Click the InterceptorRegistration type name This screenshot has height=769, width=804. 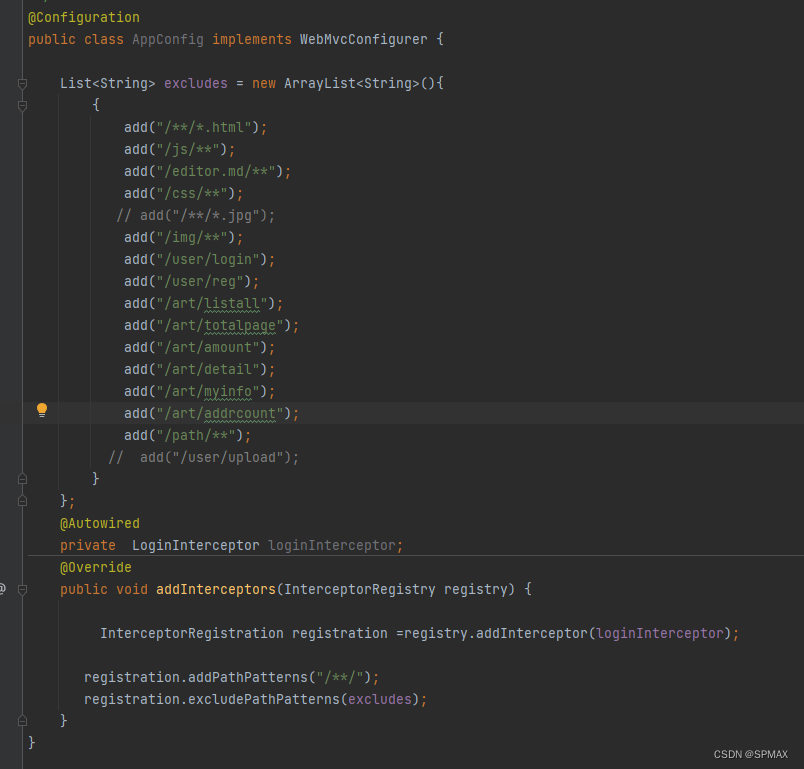pyautogui.click(x=192, y=634)
